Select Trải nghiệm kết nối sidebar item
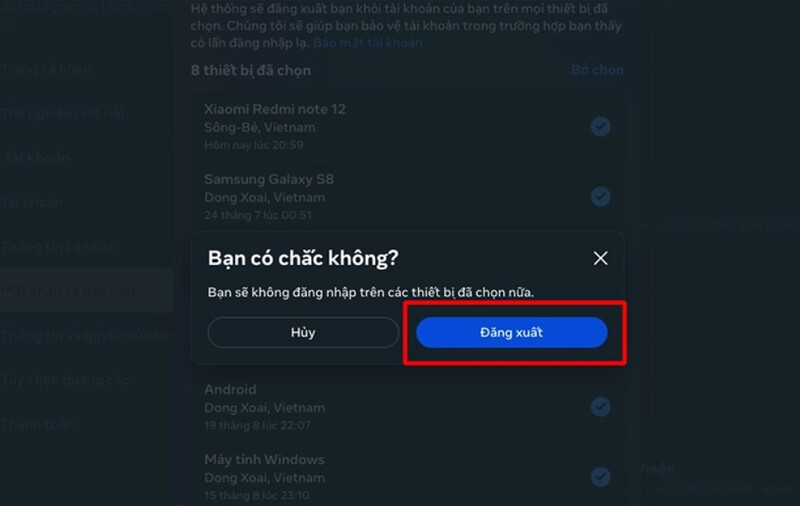The width and height of the screenshot is (800, 506). (x=62, y=113)
